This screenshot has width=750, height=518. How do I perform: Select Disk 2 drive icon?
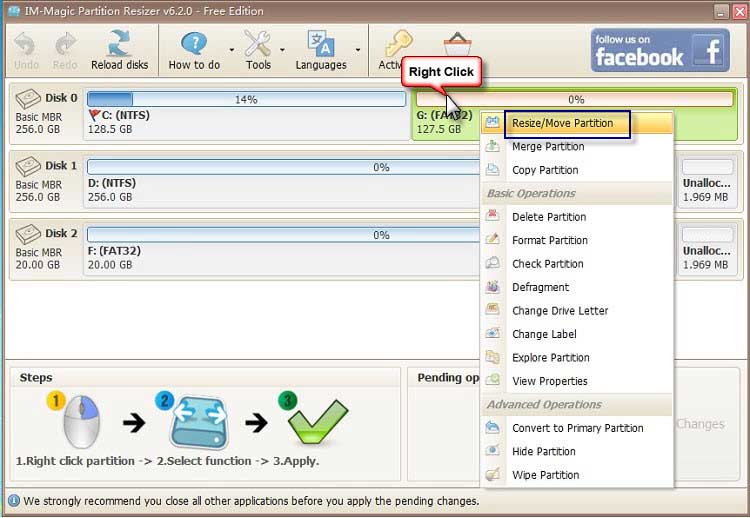tap(28, 235)
